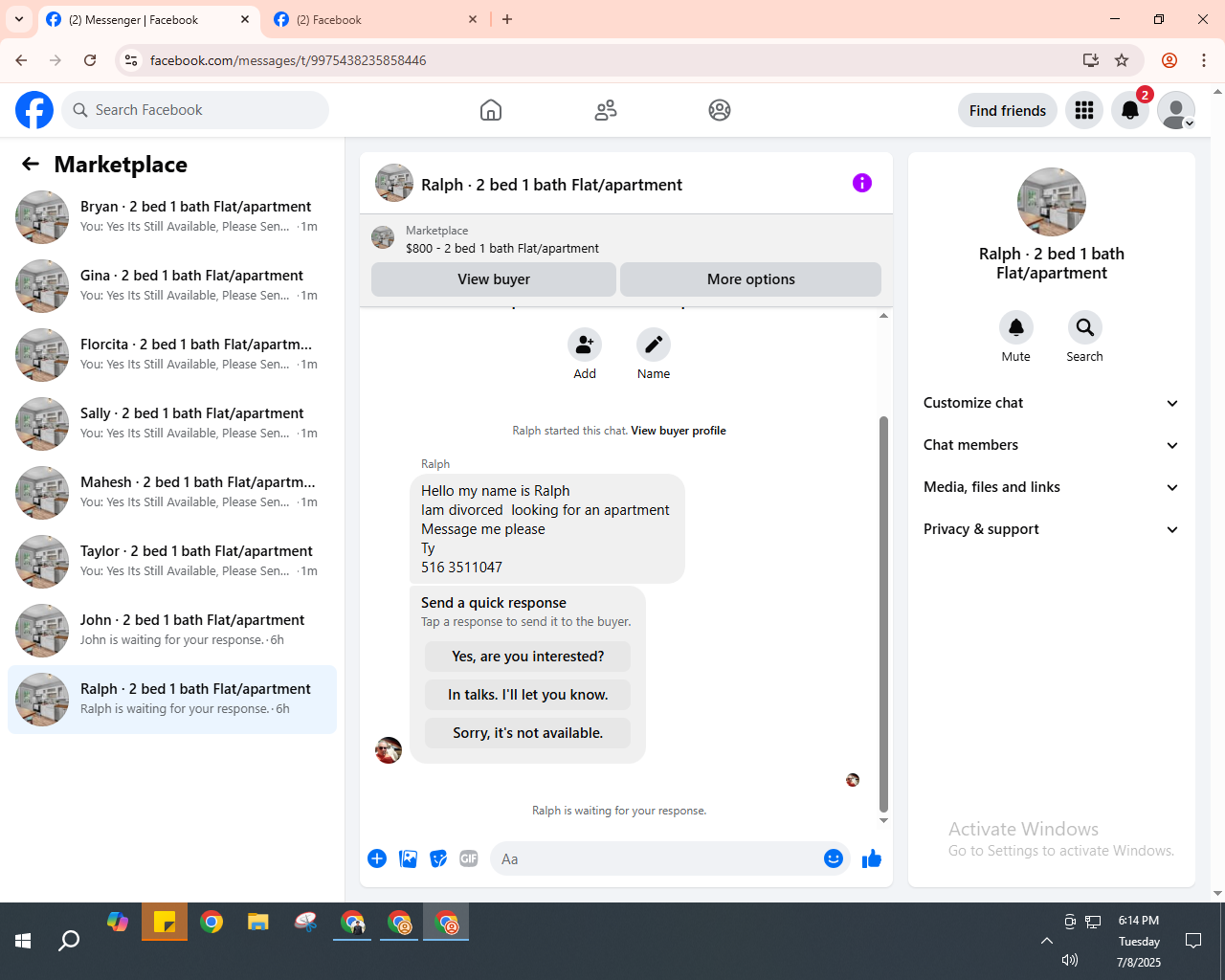
Task: Open Sticky Notes from the taskbar
Action: click(165, 923)
